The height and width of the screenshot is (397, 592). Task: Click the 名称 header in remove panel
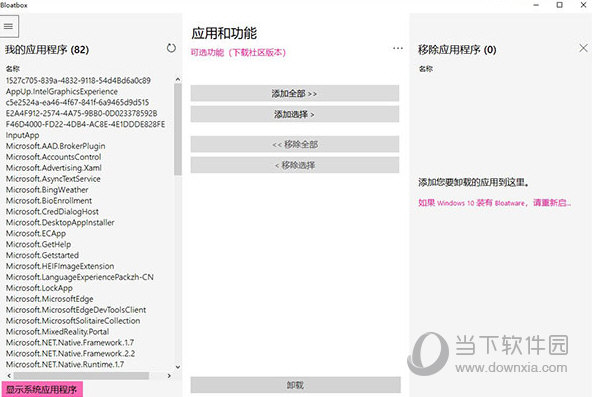[x=426, y=69]
